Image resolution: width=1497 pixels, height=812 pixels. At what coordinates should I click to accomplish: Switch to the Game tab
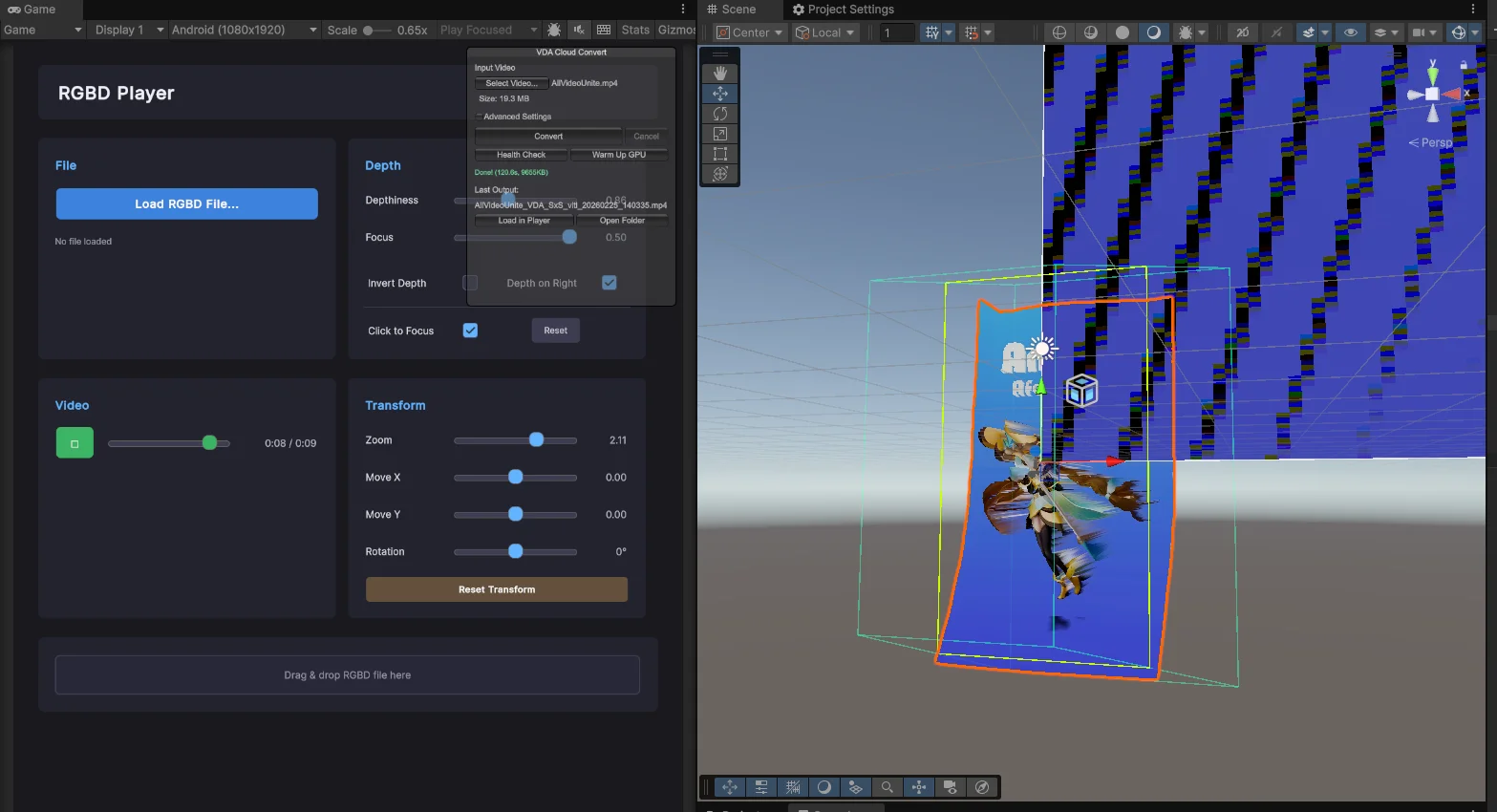click(32, 10)
